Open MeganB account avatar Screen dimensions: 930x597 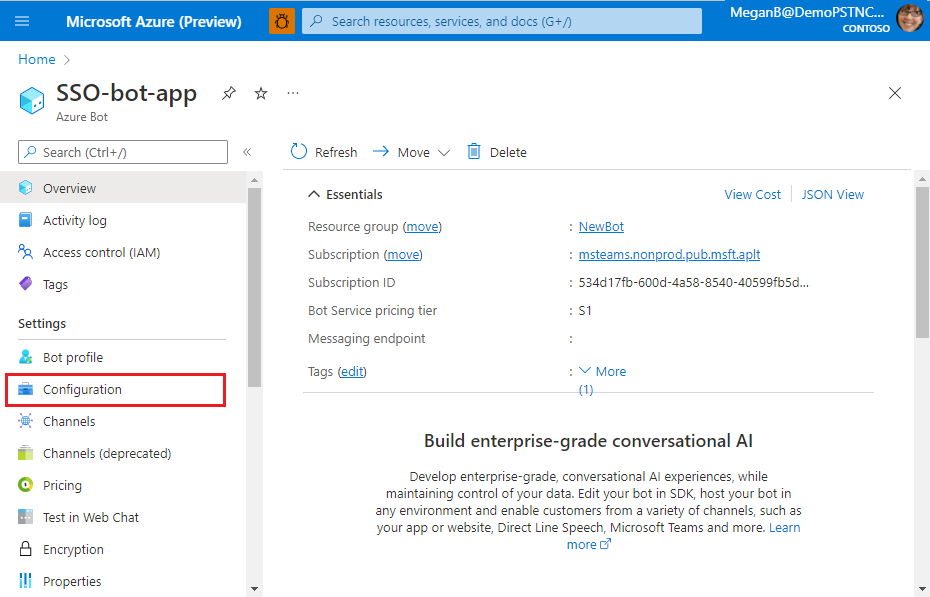pyautogui.click(x=910, y=18)
